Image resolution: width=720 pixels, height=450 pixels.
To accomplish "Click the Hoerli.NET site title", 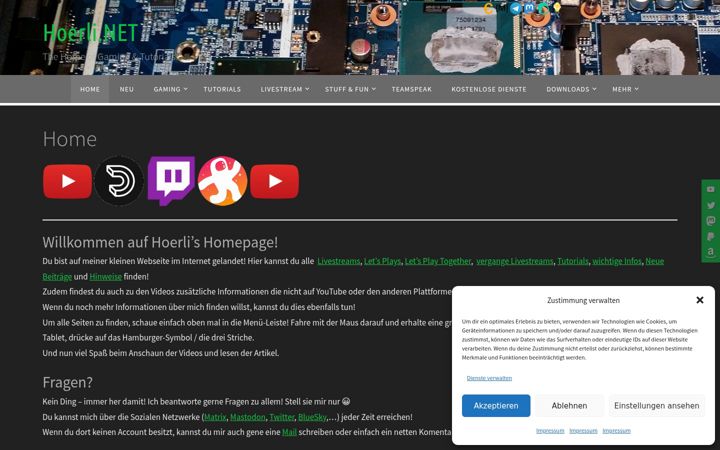I will click(90, 33).
